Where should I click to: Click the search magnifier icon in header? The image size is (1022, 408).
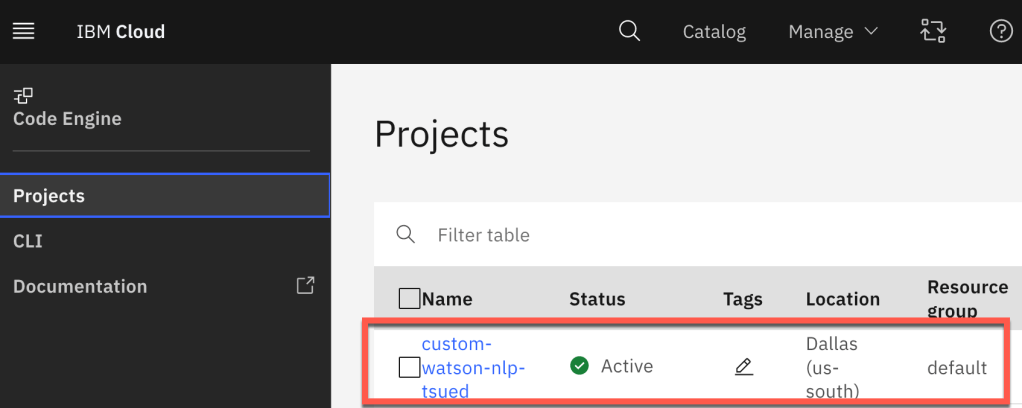tap(629, 31)
